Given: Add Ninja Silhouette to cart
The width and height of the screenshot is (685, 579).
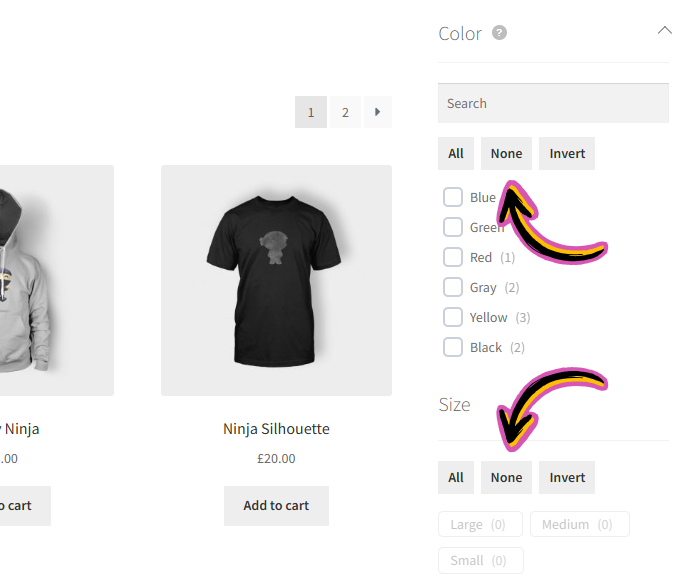Looking at the screenshot, I should pos(276,506).
